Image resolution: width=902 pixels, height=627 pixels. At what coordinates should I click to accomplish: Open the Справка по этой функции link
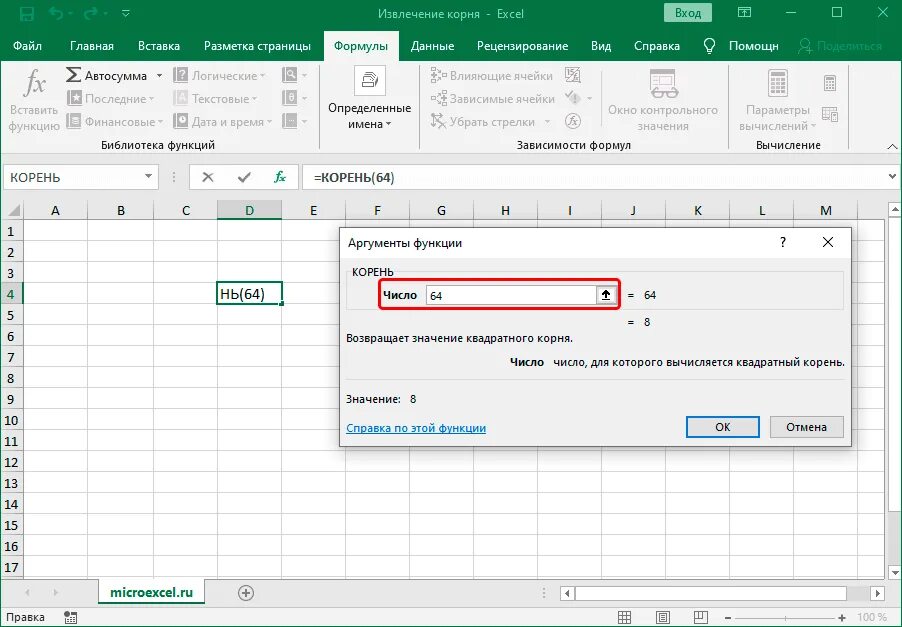coord(416,428)
